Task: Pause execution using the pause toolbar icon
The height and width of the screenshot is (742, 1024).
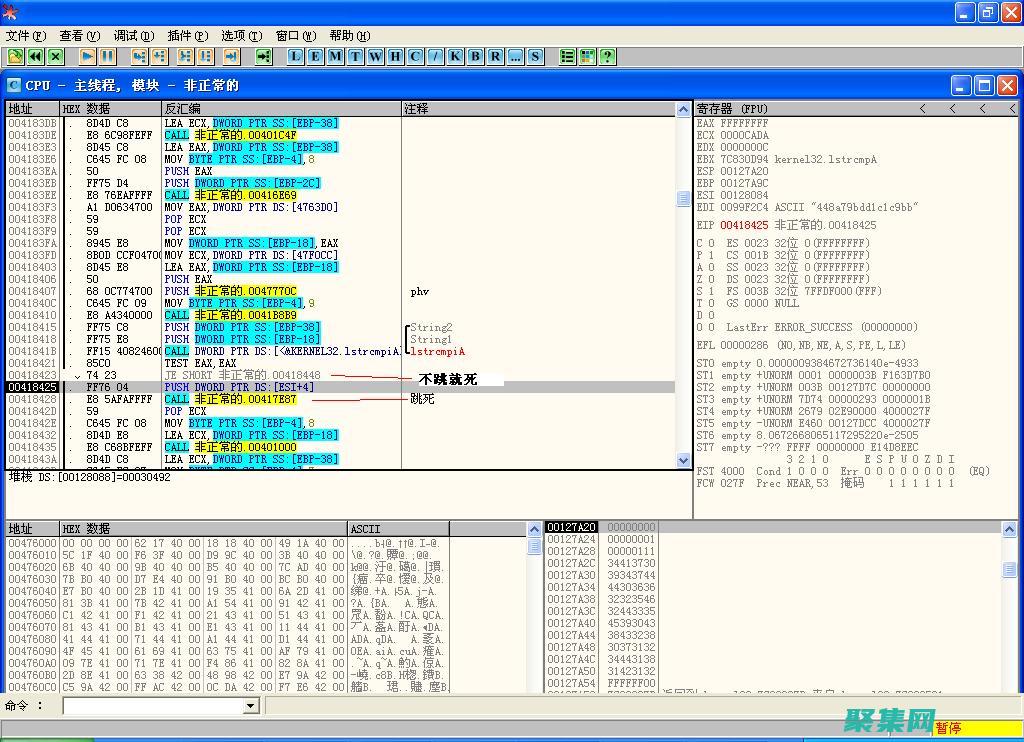Action: click(x=108, y=57)
